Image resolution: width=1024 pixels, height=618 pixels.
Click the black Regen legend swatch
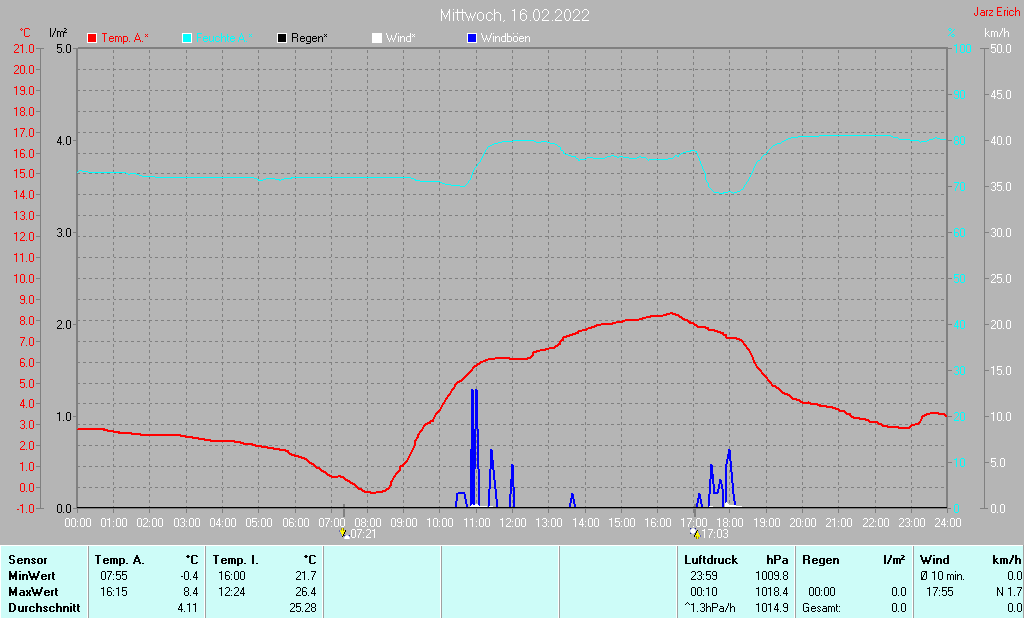(x=282, y=39)
